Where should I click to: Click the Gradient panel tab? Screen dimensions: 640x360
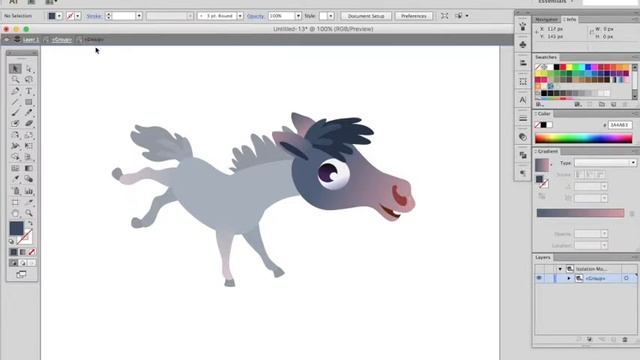(547, 151)
